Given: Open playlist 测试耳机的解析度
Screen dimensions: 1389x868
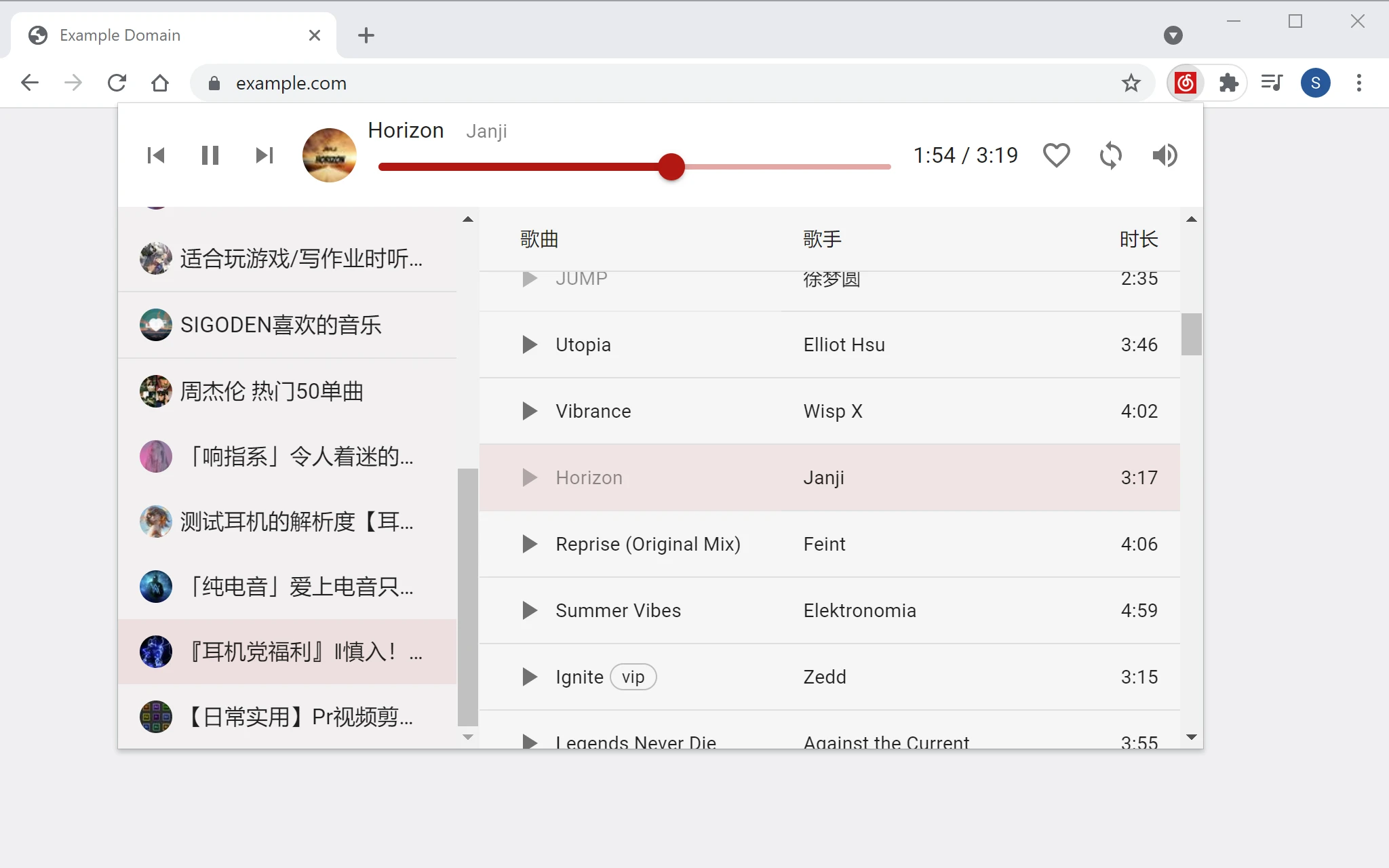Looking at the screenshot, I should [x=288, y=521].
